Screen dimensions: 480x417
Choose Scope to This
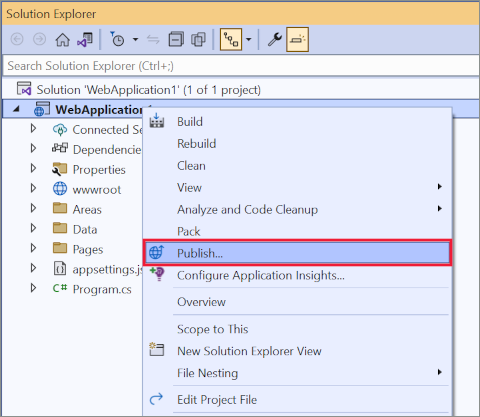tap(298, 329)
